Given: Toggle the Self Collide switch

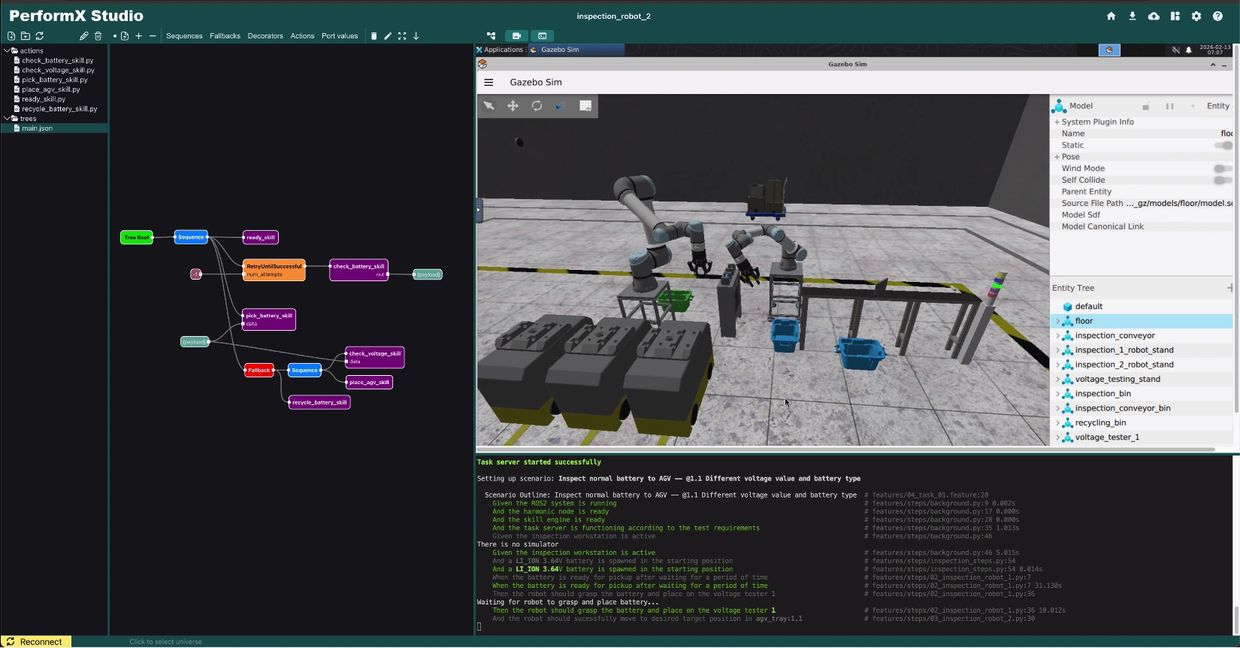Looking at the screenshot, I should [x=1222, y=181].
